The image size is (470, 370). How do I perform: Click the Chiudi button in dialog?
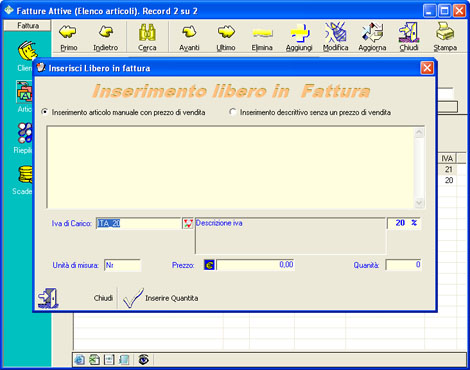point(103,298)
